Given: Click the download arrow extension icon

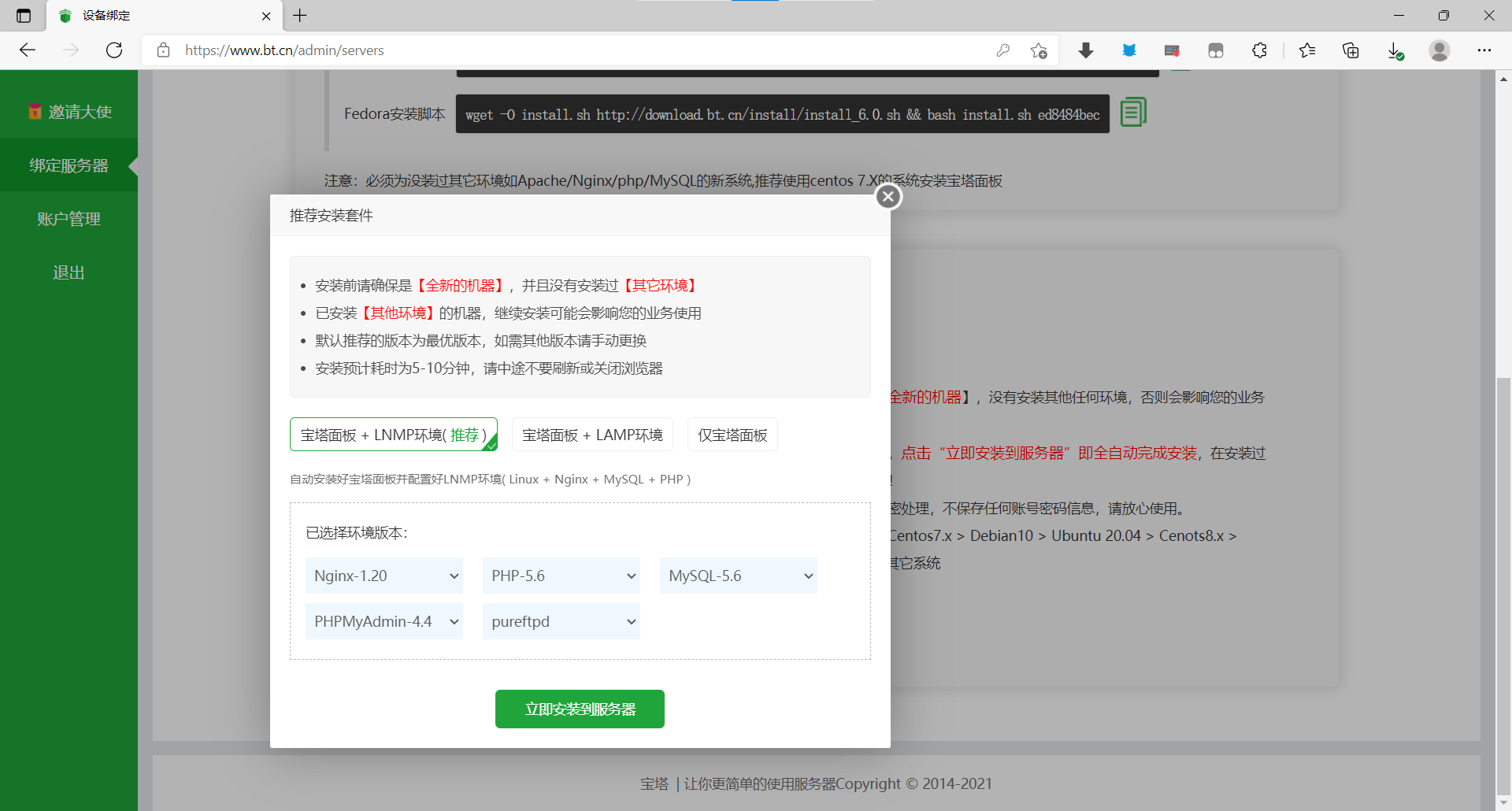Looking at the screenshot, I should [x=1086, y=50].
